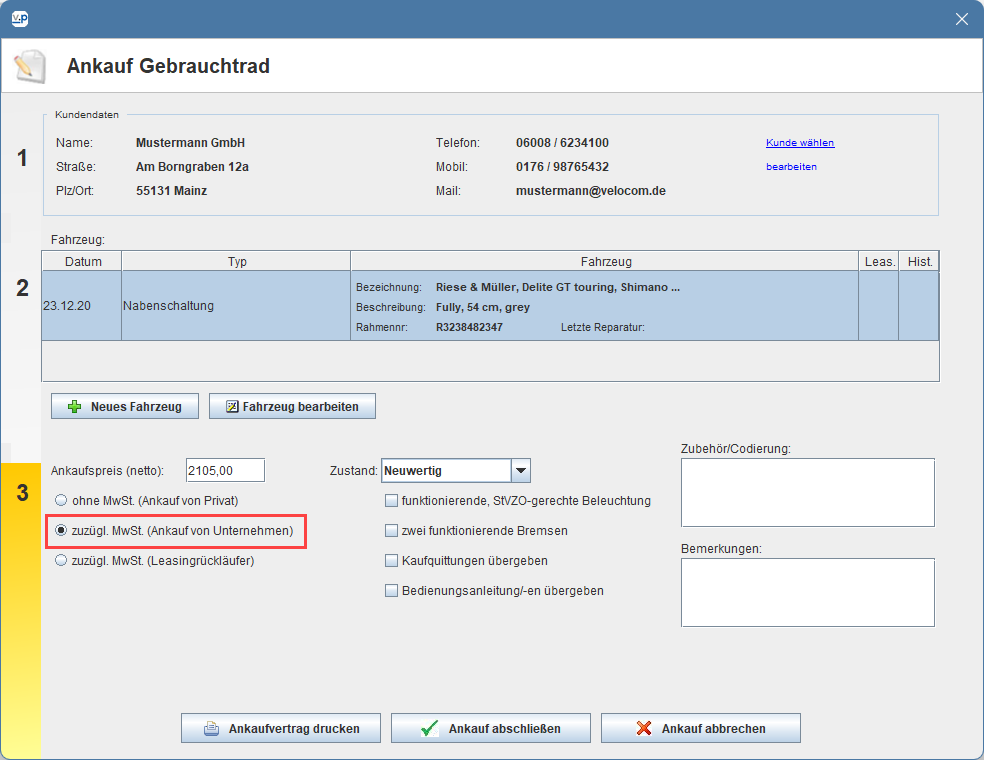Click Ankauf abschließen button
984x760 pixels.
[x=491, y=728]
